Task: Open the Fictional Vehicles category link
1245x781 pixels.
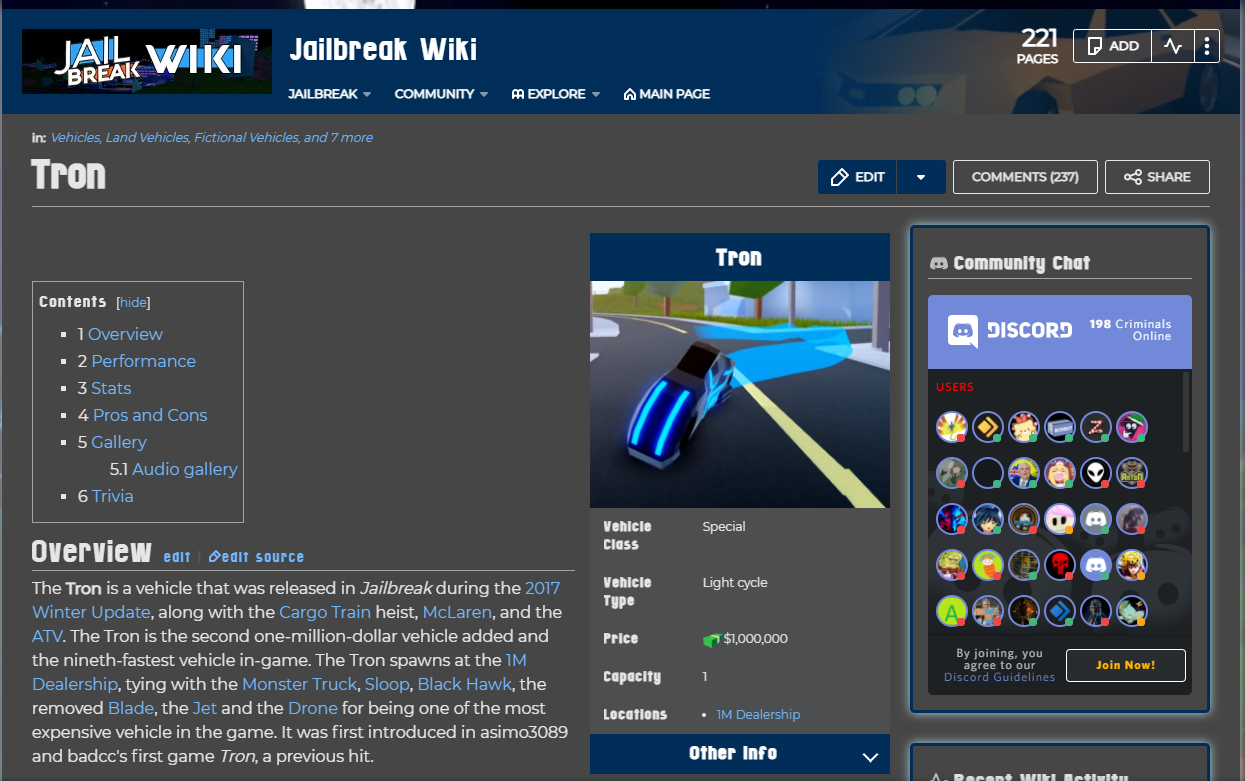Action: tap(245, 137)
